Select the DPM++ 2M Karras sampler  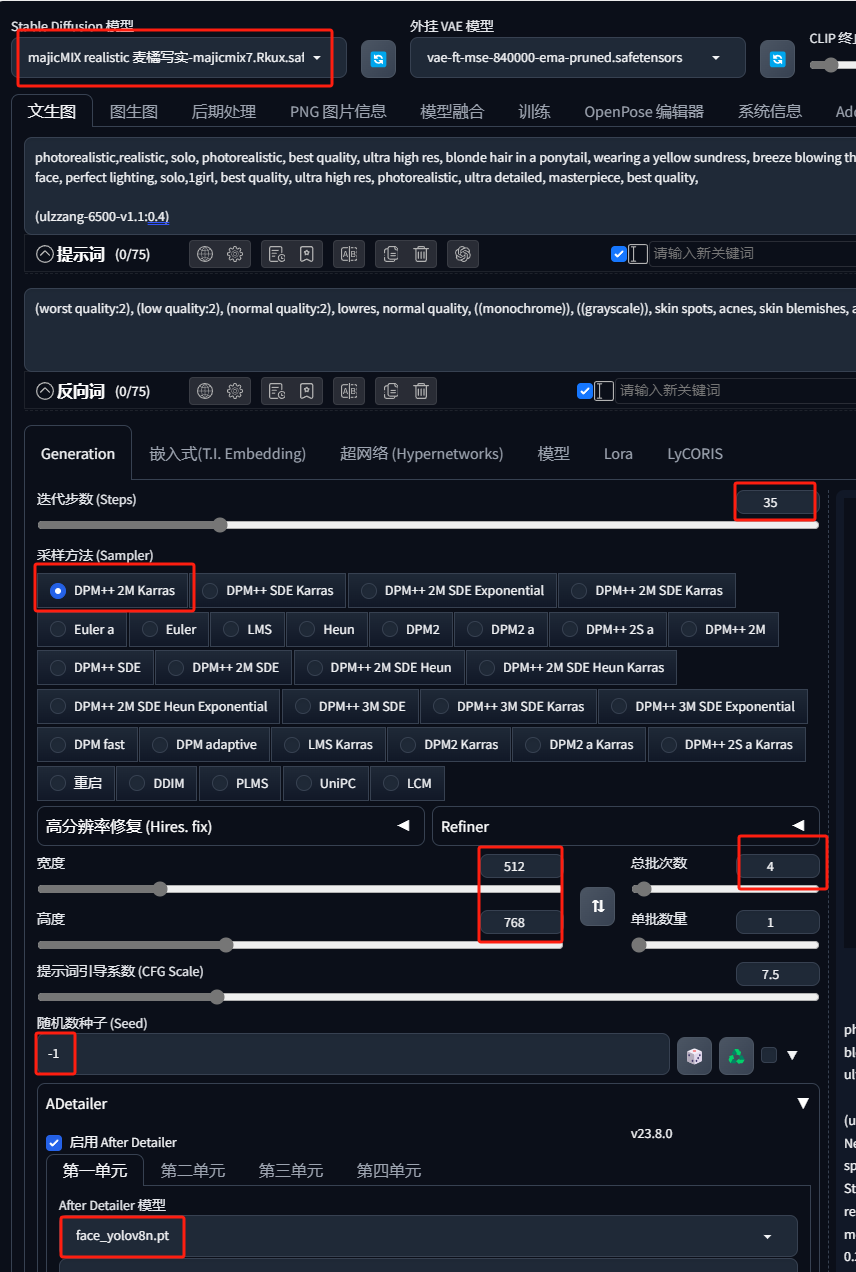tap(113, 590)
